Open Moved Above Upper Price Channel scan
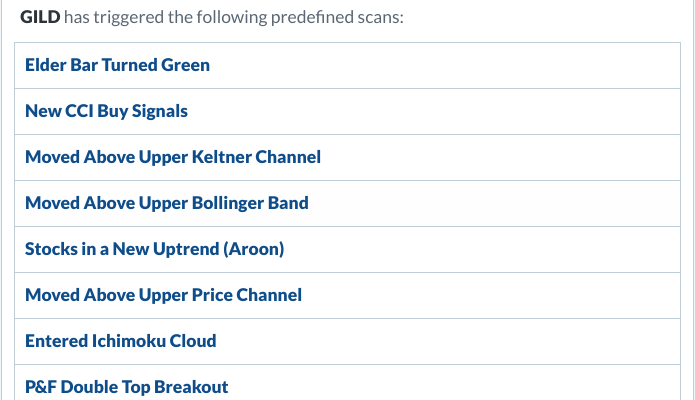This screenshot has height=400, width=695. (163, 295)
